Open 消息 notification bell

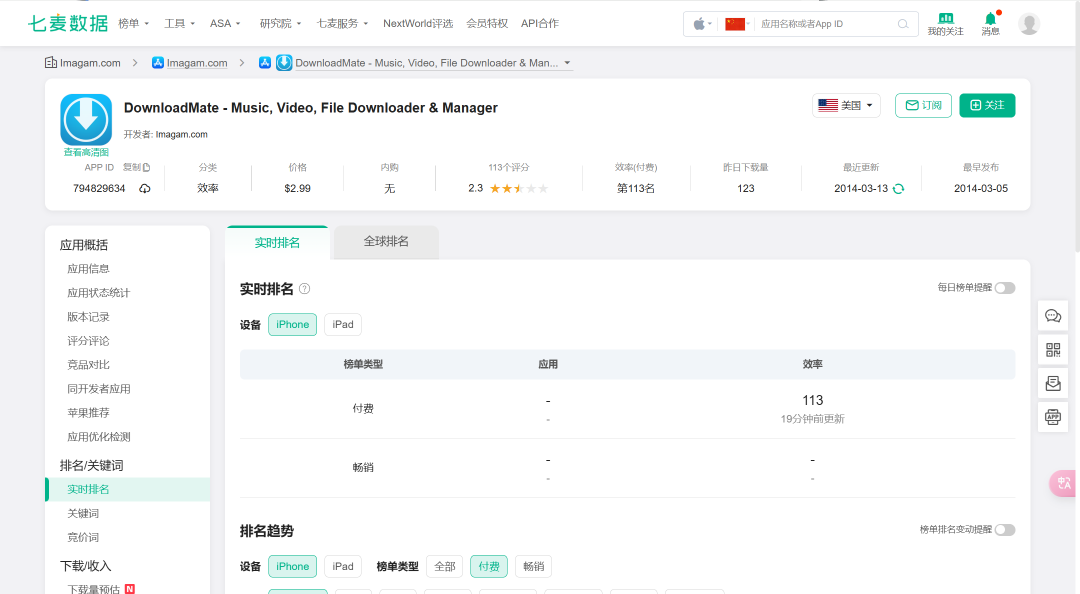click(990, 19)
